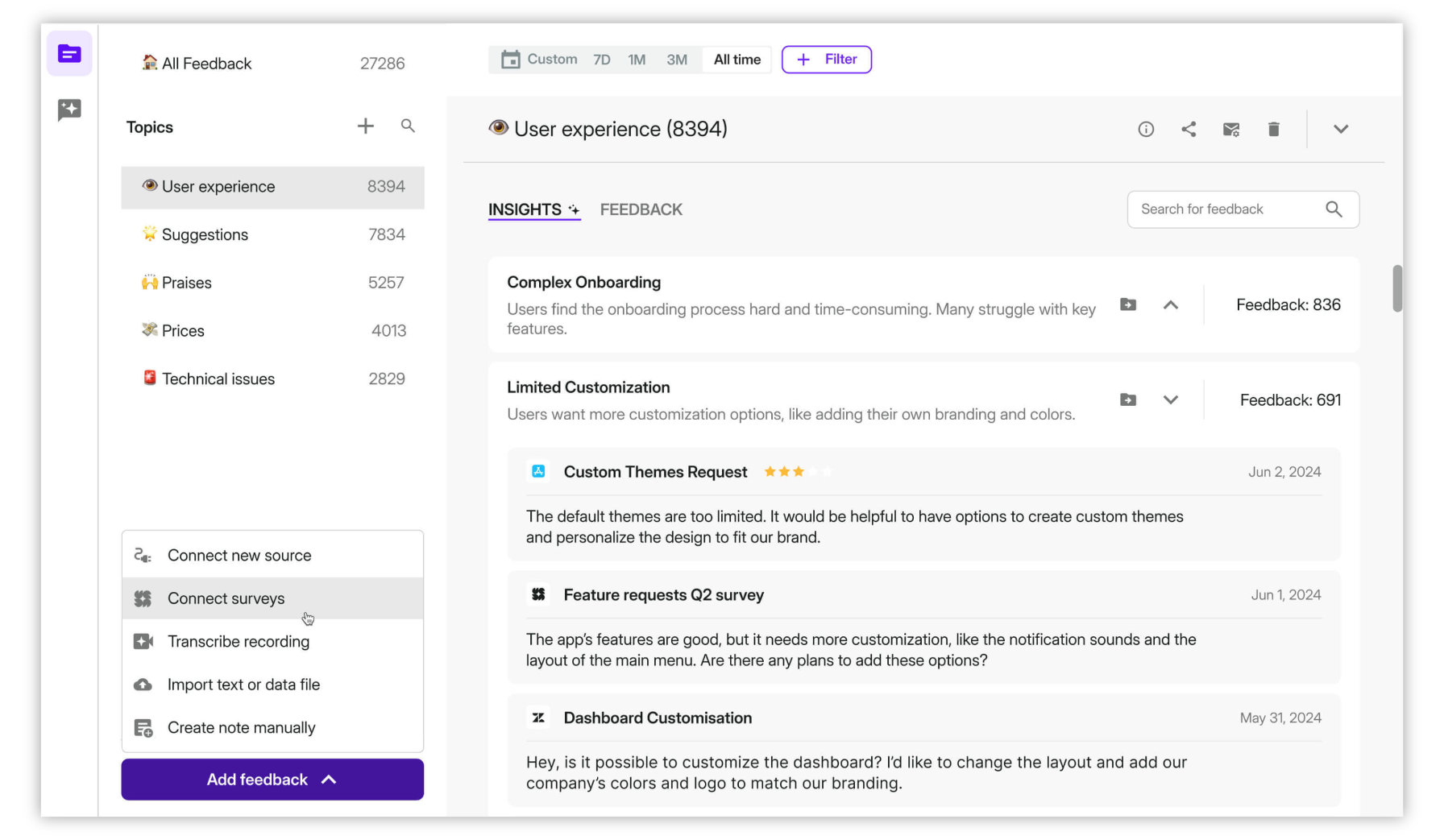Add a new topic with the plus icon
The image size is (1444, 840).
[365, 126]
